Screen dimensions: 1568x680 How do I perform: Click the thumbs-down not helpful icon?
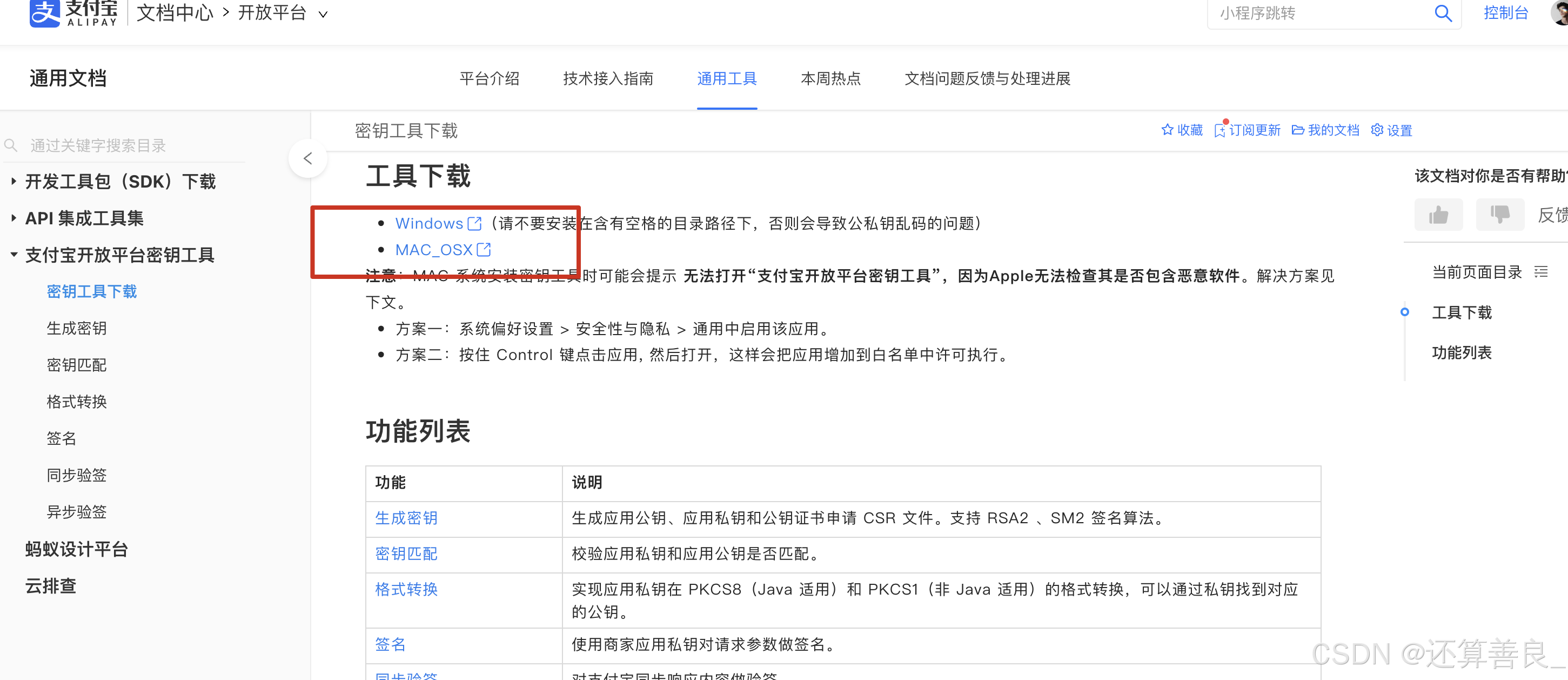click(1499, 215)
